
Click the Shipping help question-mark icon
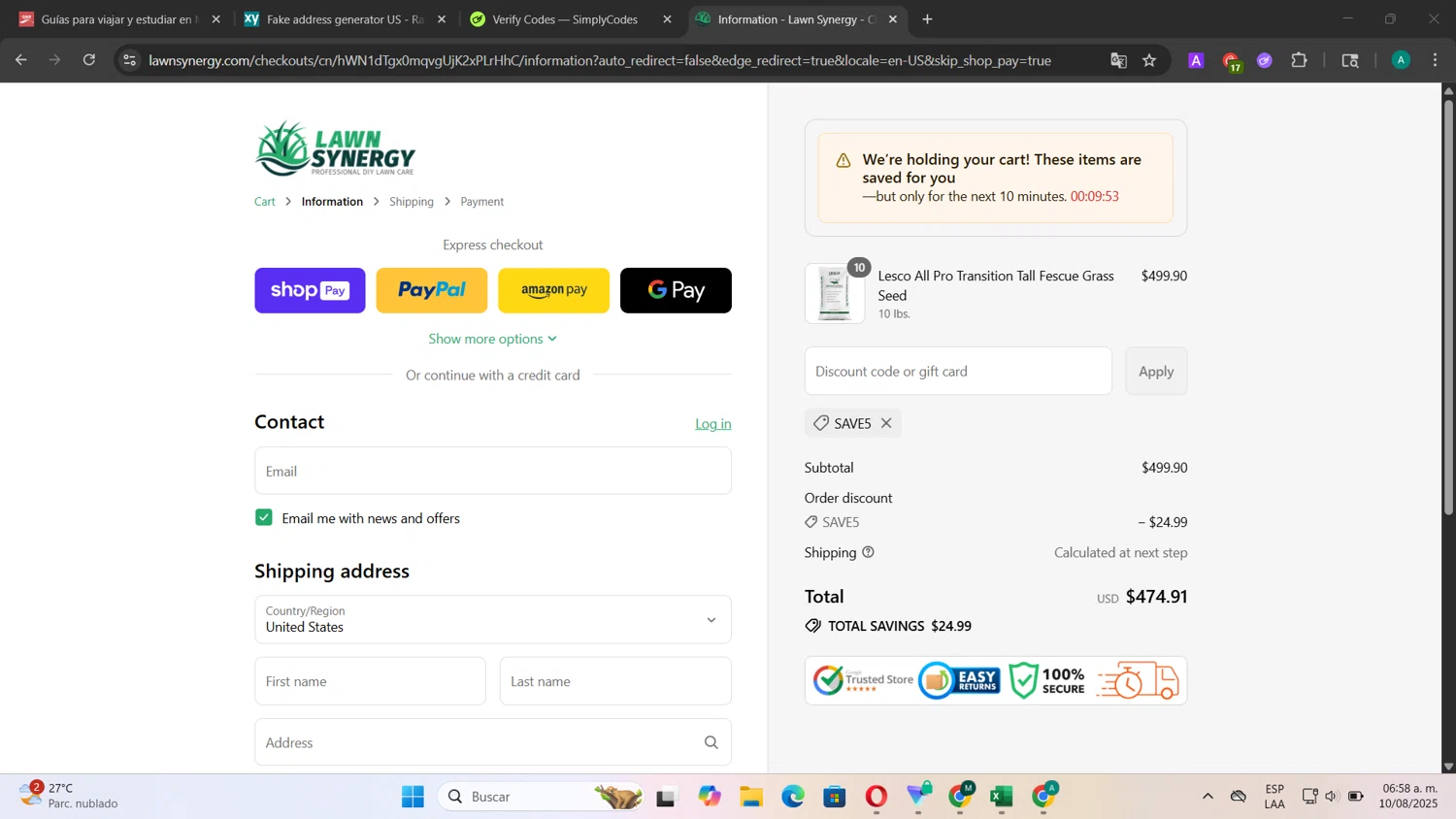pyautogui.click(x=868, y=552)
